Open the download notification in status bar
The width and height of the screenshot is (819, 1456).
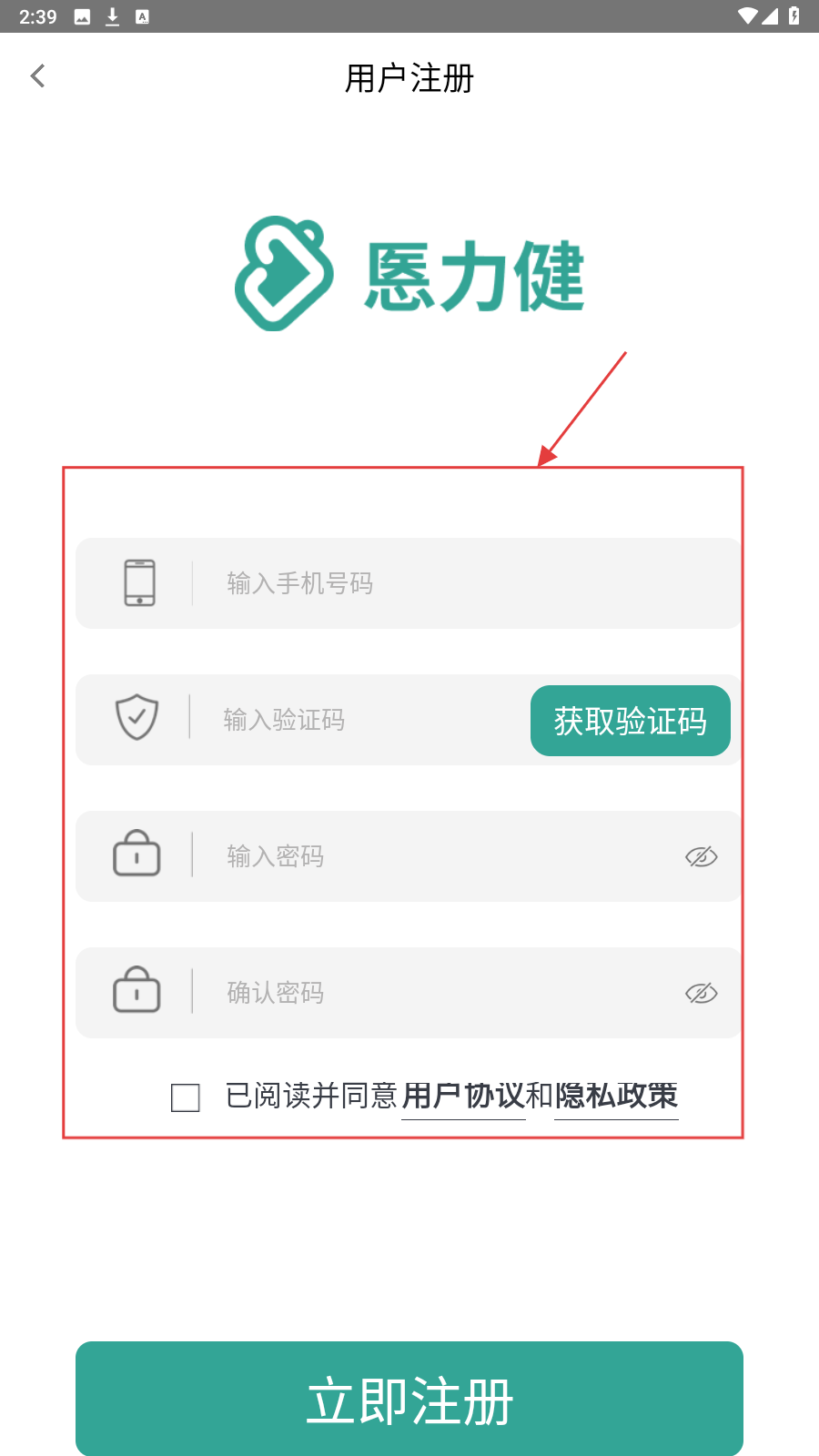(x=113, y=16)
